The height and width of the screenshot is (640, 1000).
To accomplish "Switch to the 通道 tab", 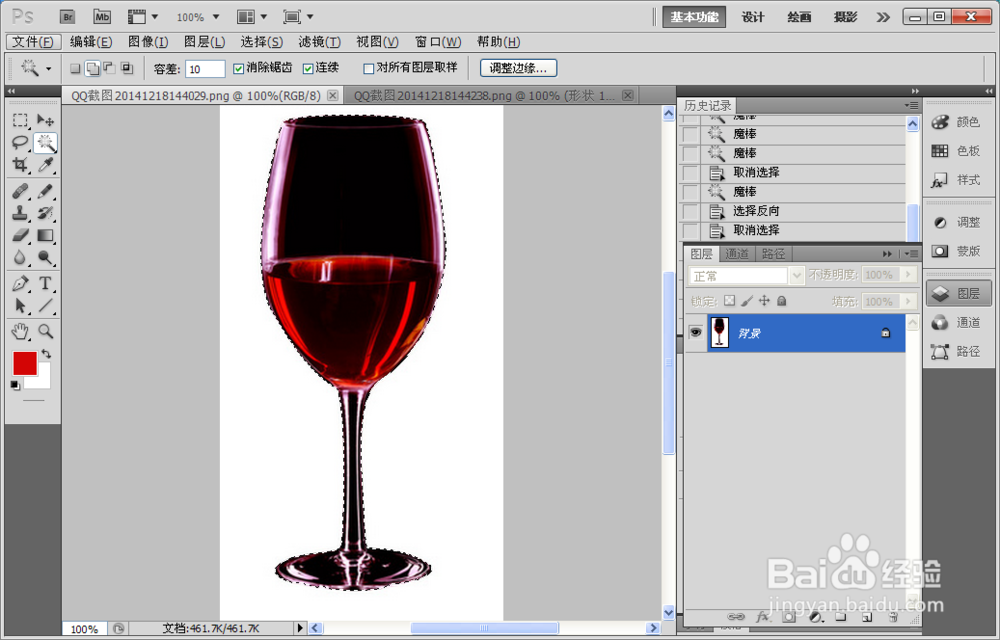I will (x=737, y=253).
